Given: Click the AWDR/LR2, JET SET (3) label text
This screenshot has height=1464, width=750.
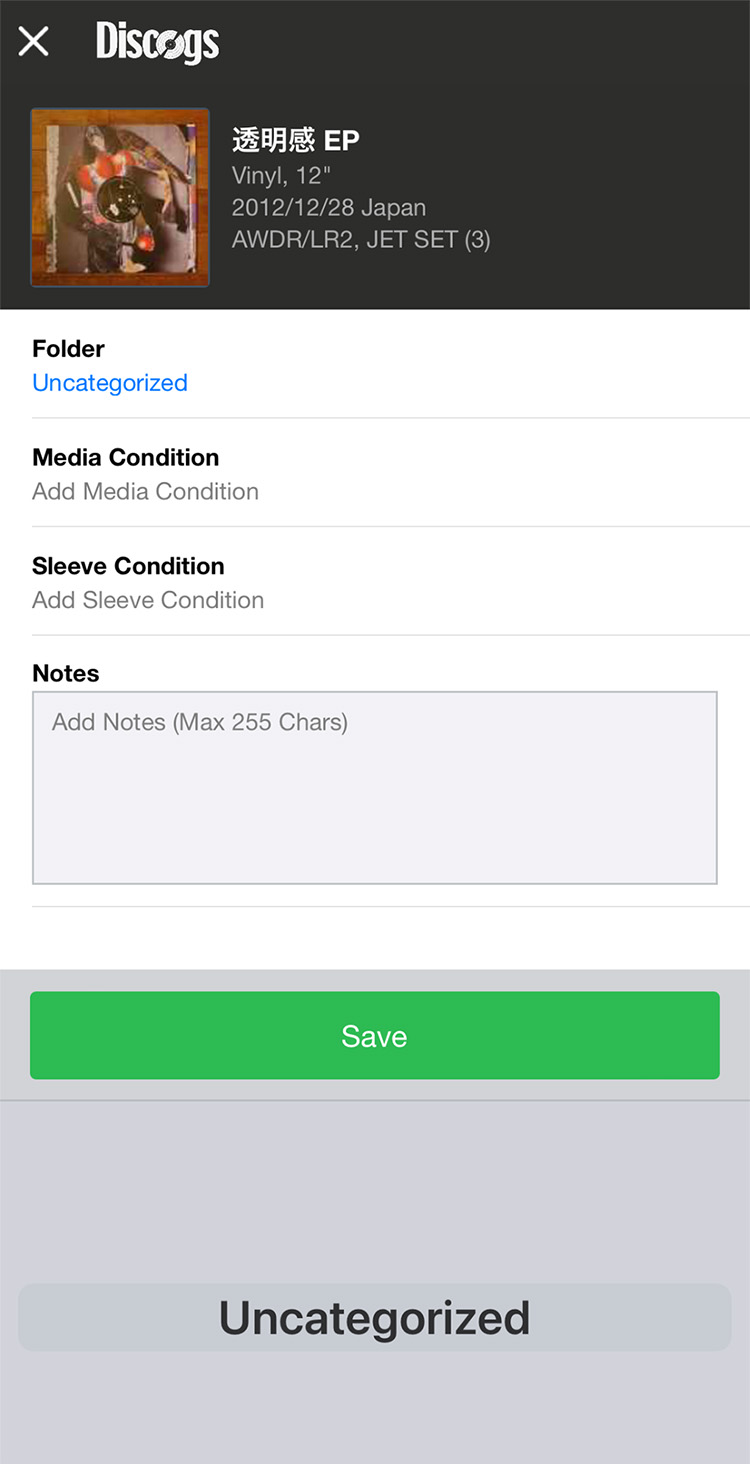Looking at the screenshot, I should tap(361, 240).
